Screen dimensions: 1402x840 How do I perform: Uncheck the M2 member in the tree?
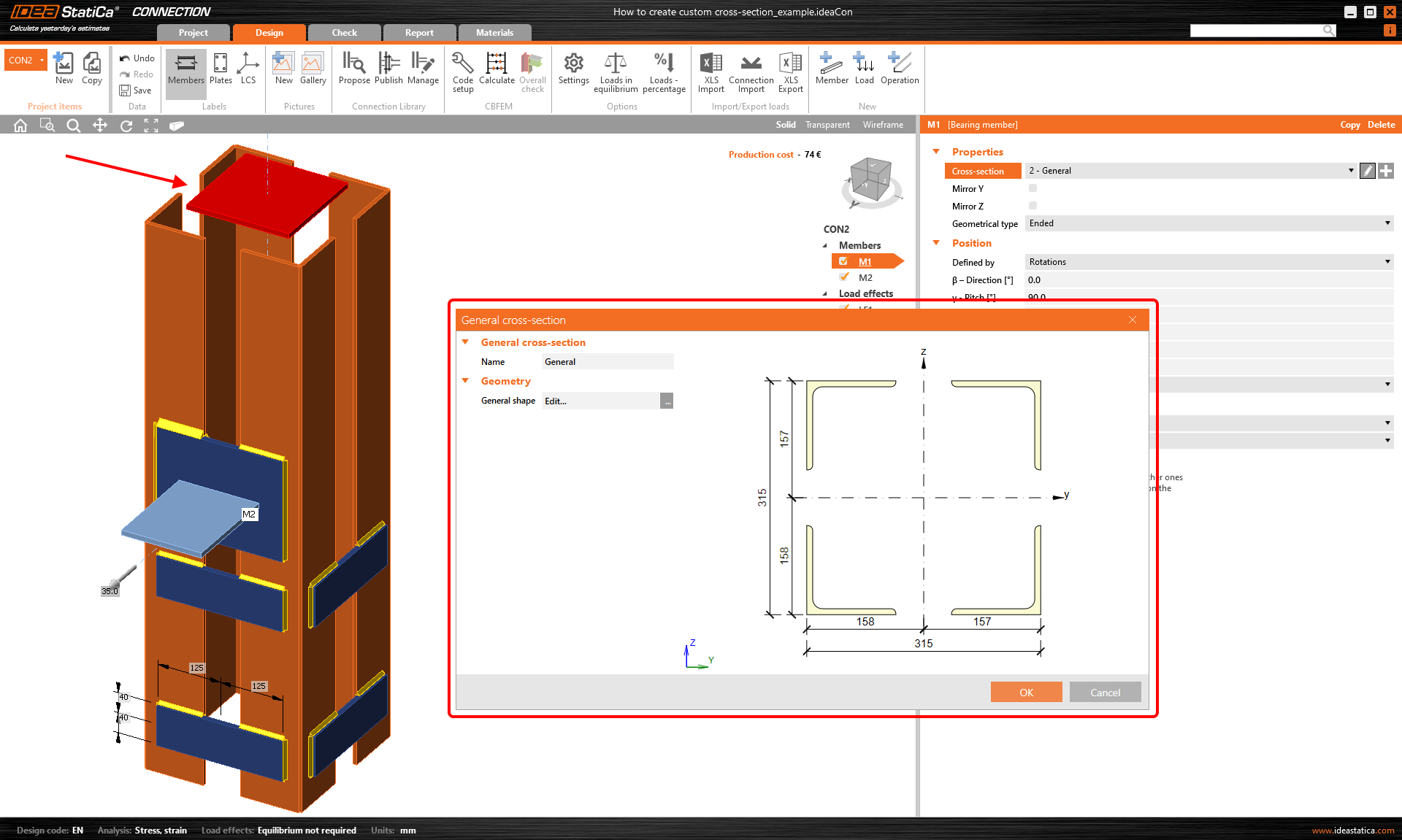(844, 277)
